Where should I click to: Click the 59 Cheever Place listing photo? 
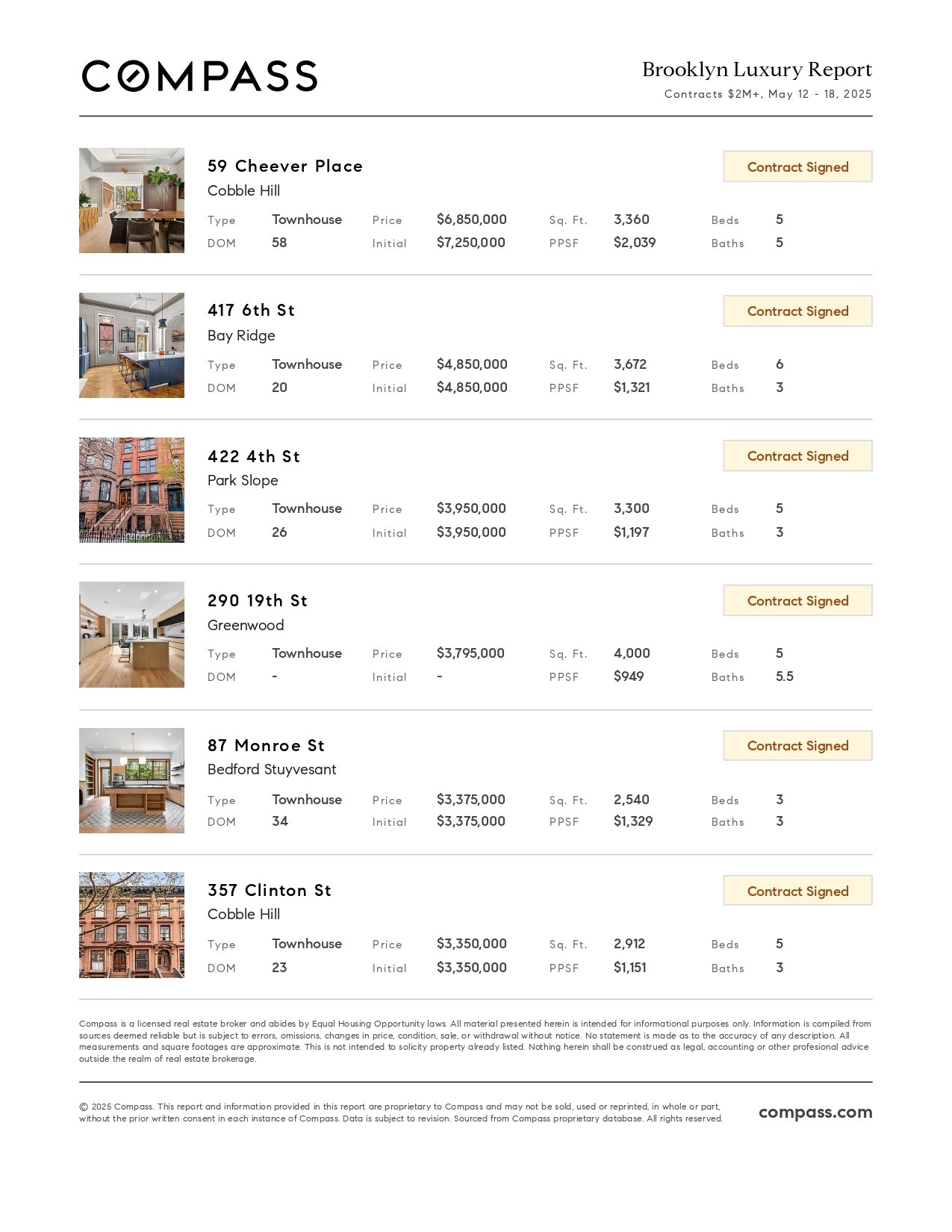131,200
